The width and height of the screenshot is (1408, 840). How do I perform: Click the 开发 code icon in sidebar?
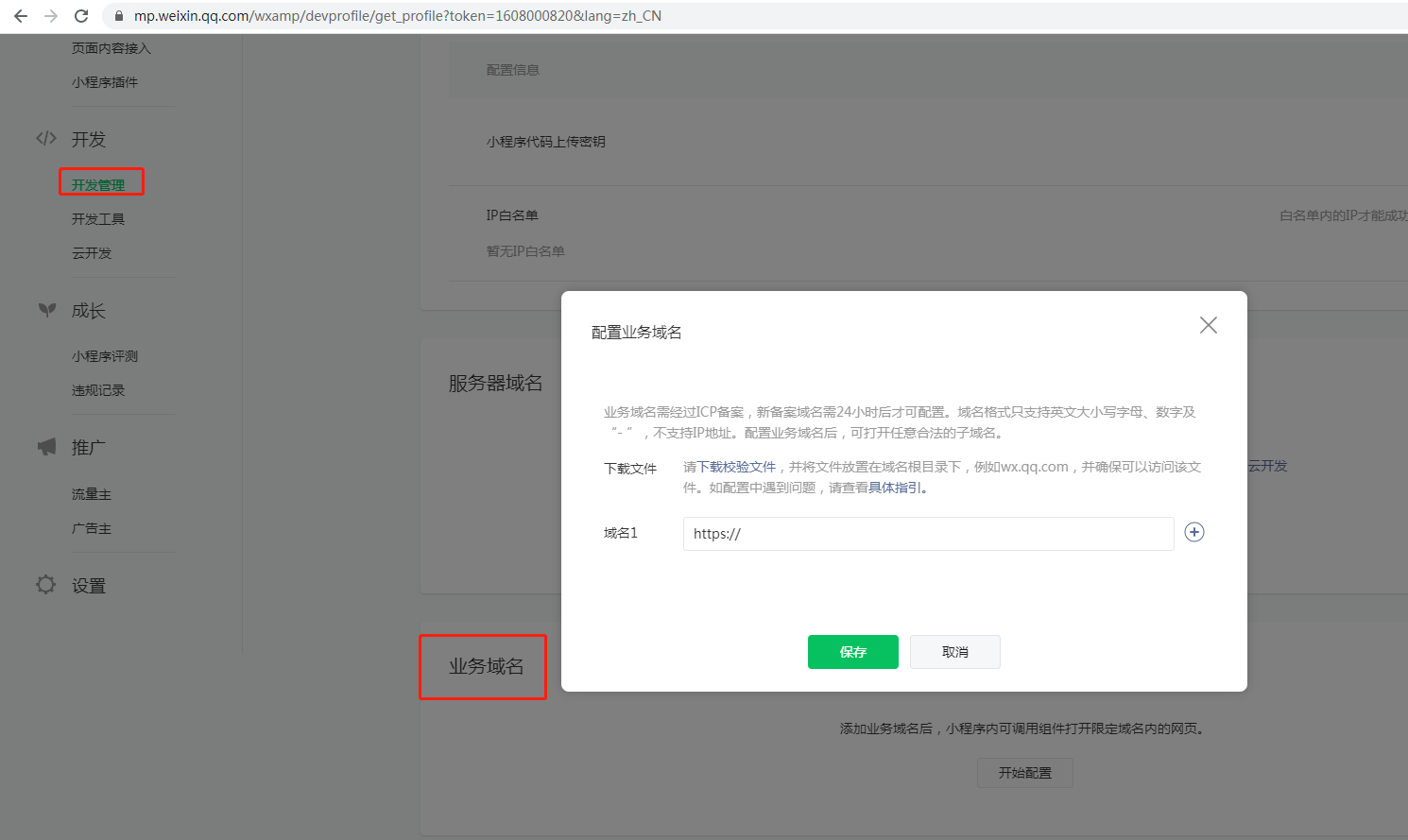coord(46,139)
